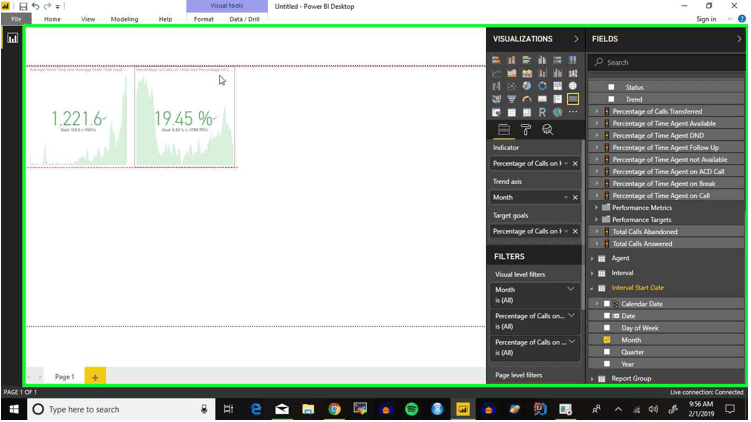
Task: Expand the Interval table in Fields
Action: point(592,273)
